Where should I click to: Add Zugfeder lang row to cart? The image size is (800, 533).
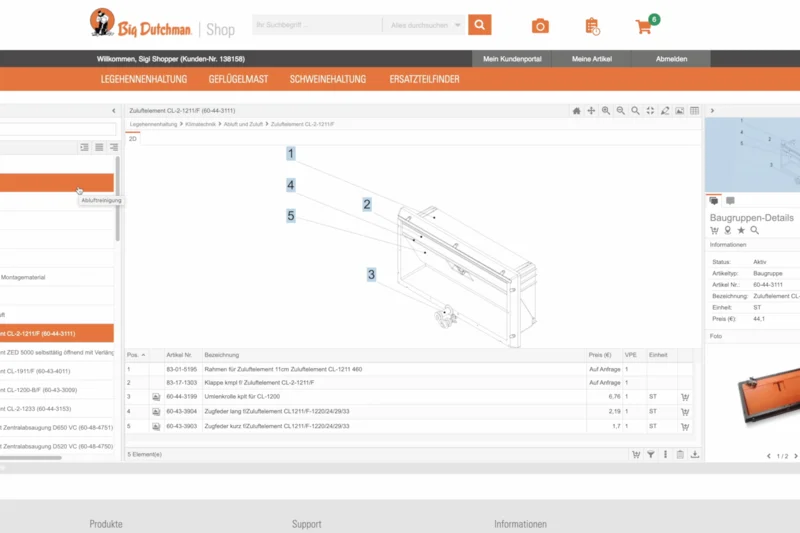point(685,412)
